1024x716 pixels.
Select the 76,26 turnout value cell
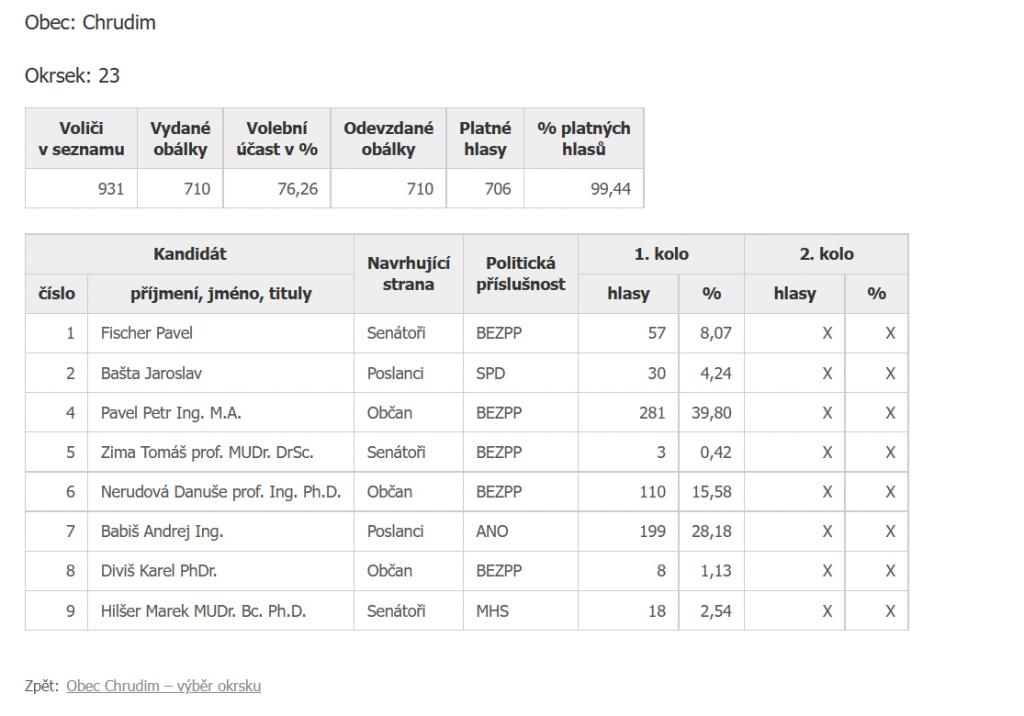pos(277,189)
